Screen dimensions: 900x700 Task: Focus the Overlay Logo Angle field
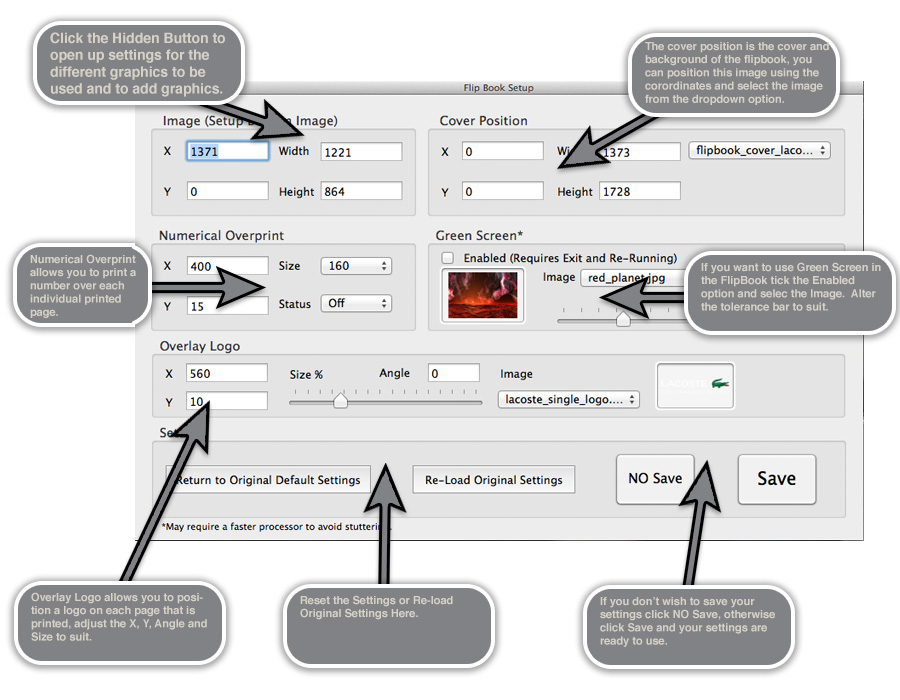pyautogui.click(x=454, y=373)
